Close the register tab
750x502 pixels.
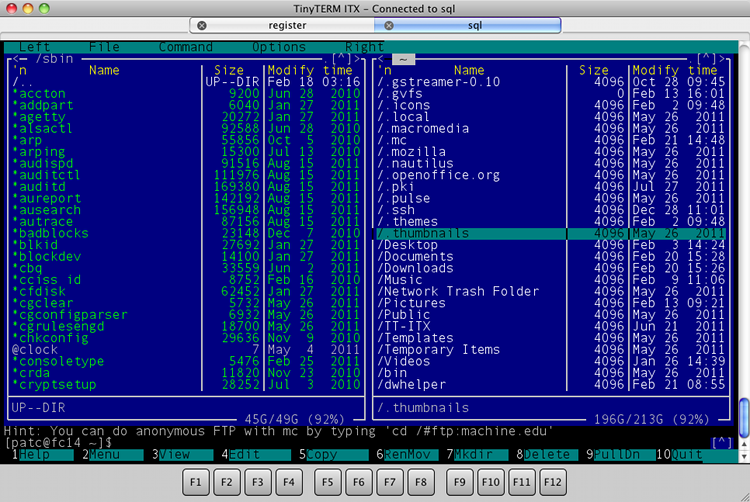203,24
